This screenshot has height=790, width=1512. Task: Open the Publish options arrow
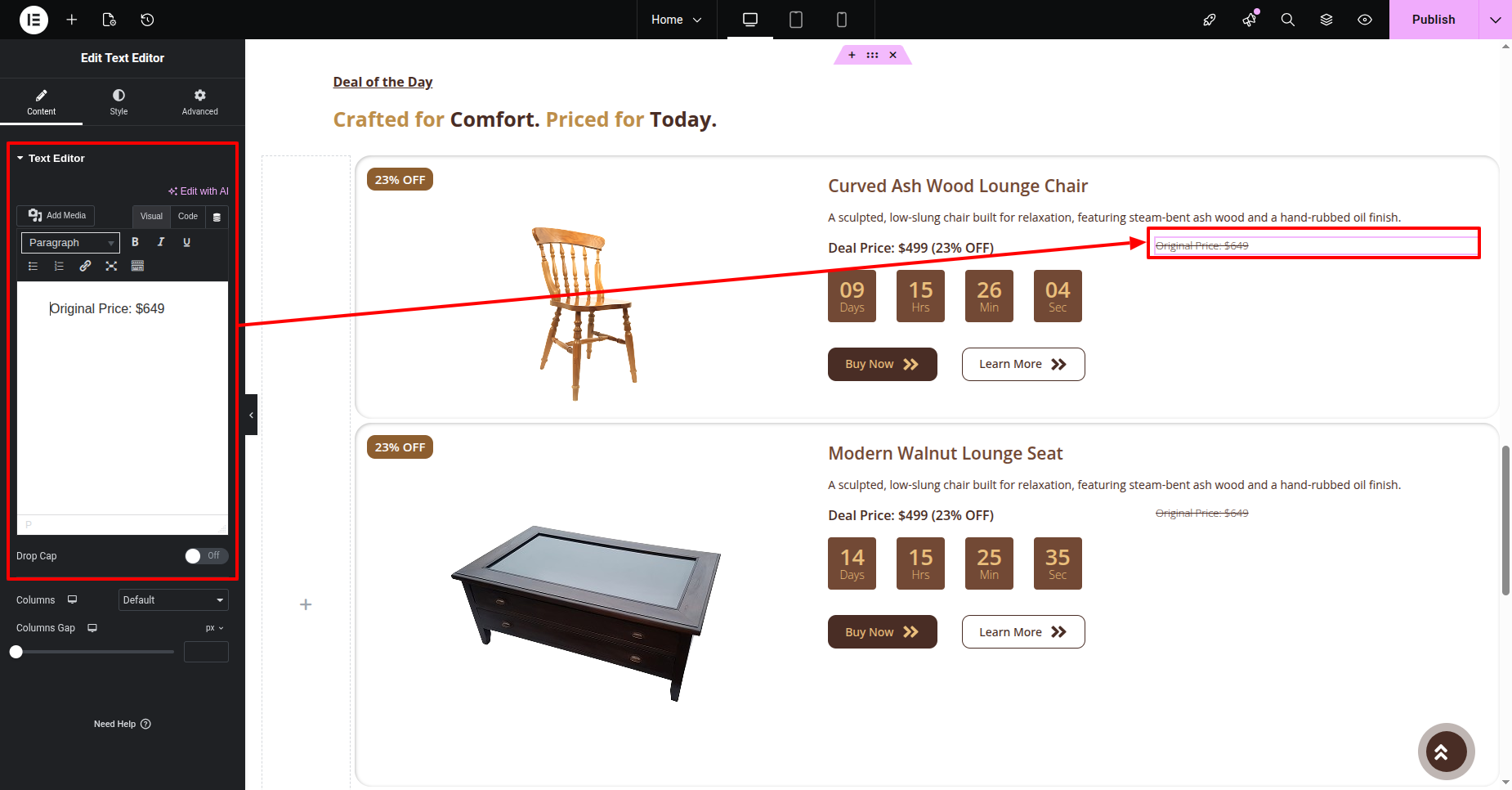[1495, 20]
